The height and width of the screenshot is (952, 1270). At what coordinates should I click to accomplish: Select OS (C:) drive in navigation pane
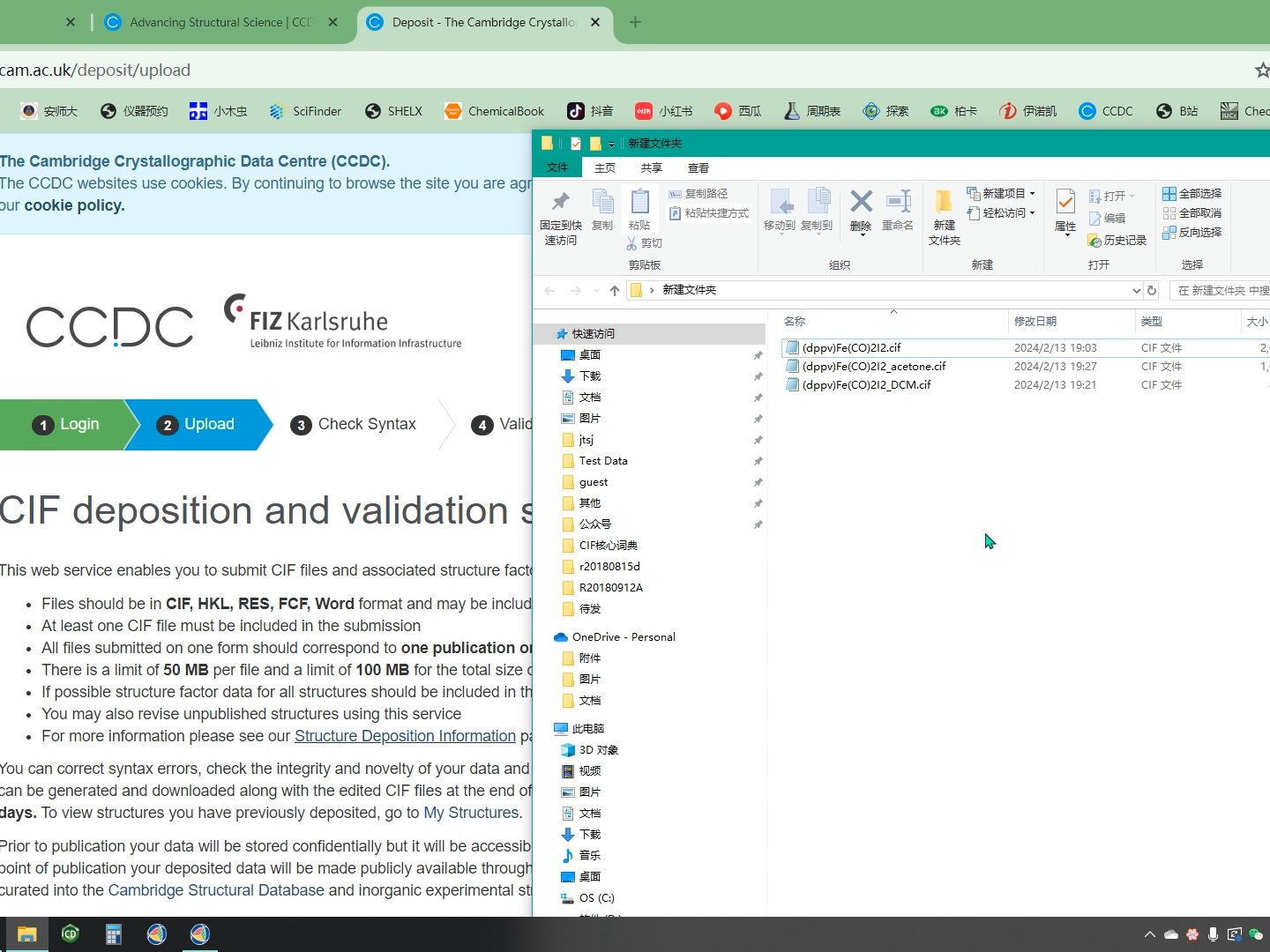596,898
